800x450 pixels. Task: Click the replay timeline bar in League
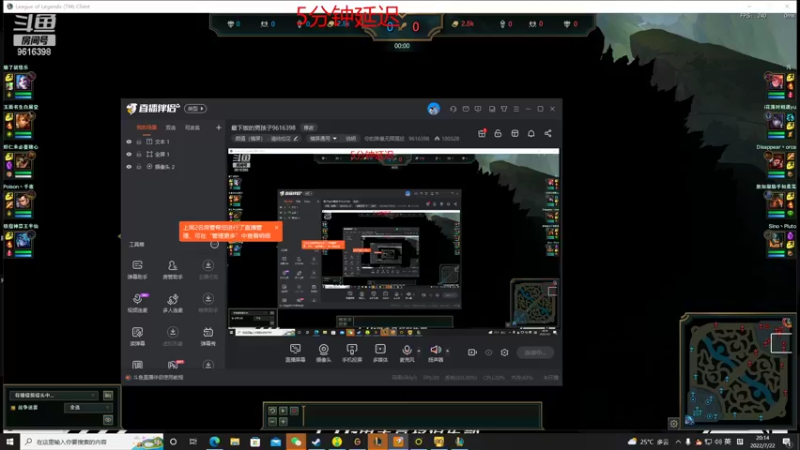(421, 416)
